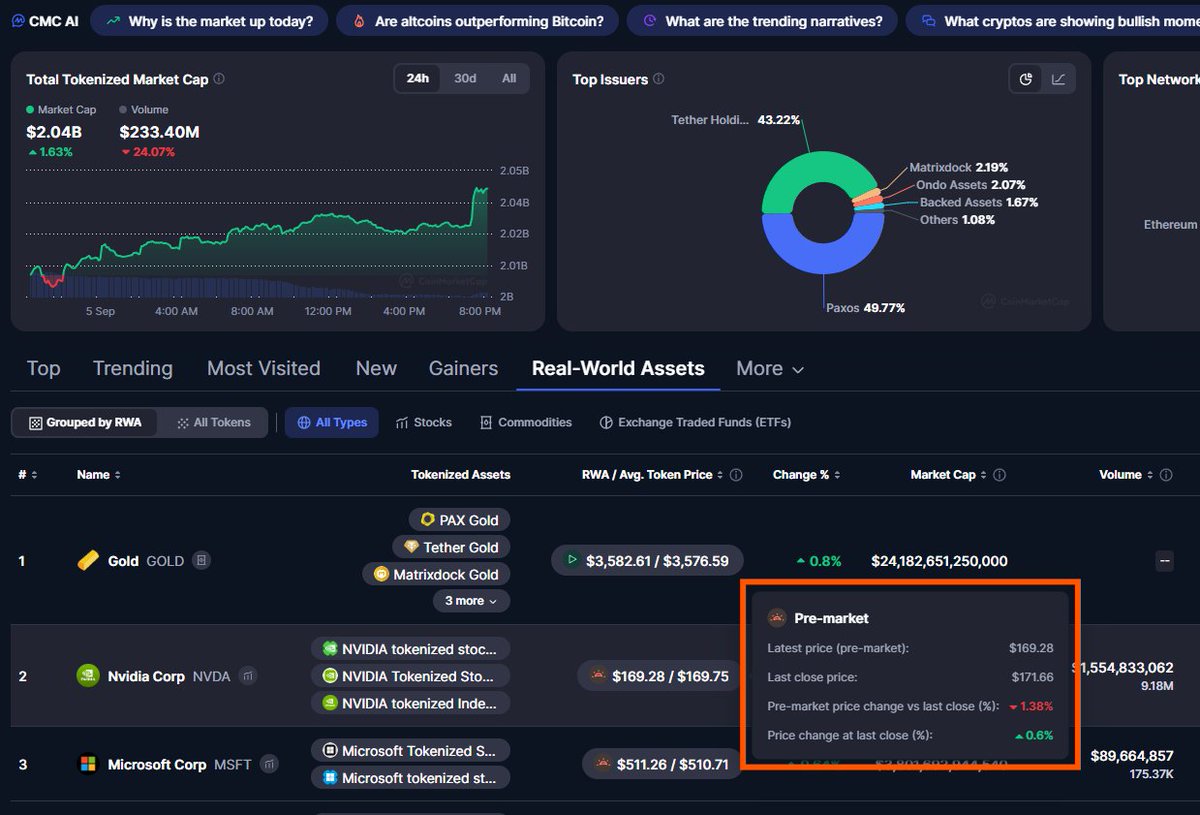Toggle Grouped by RWA view

85,423
